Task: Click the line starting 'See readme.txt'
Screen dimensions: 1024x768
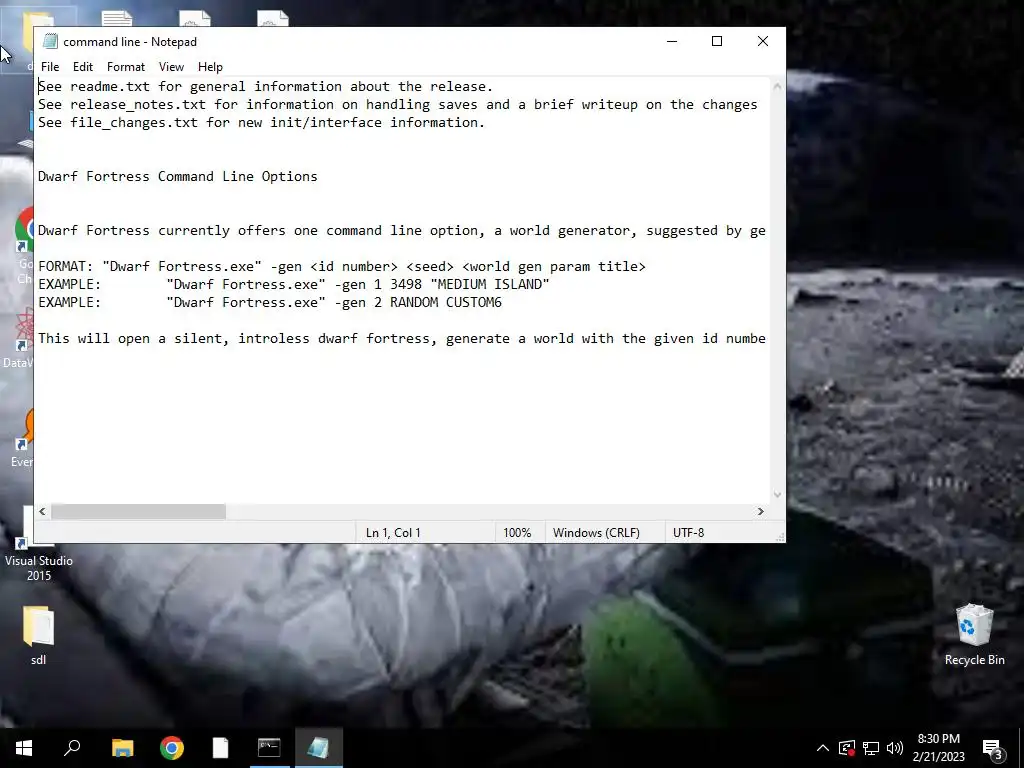Action: click(265, 86)
